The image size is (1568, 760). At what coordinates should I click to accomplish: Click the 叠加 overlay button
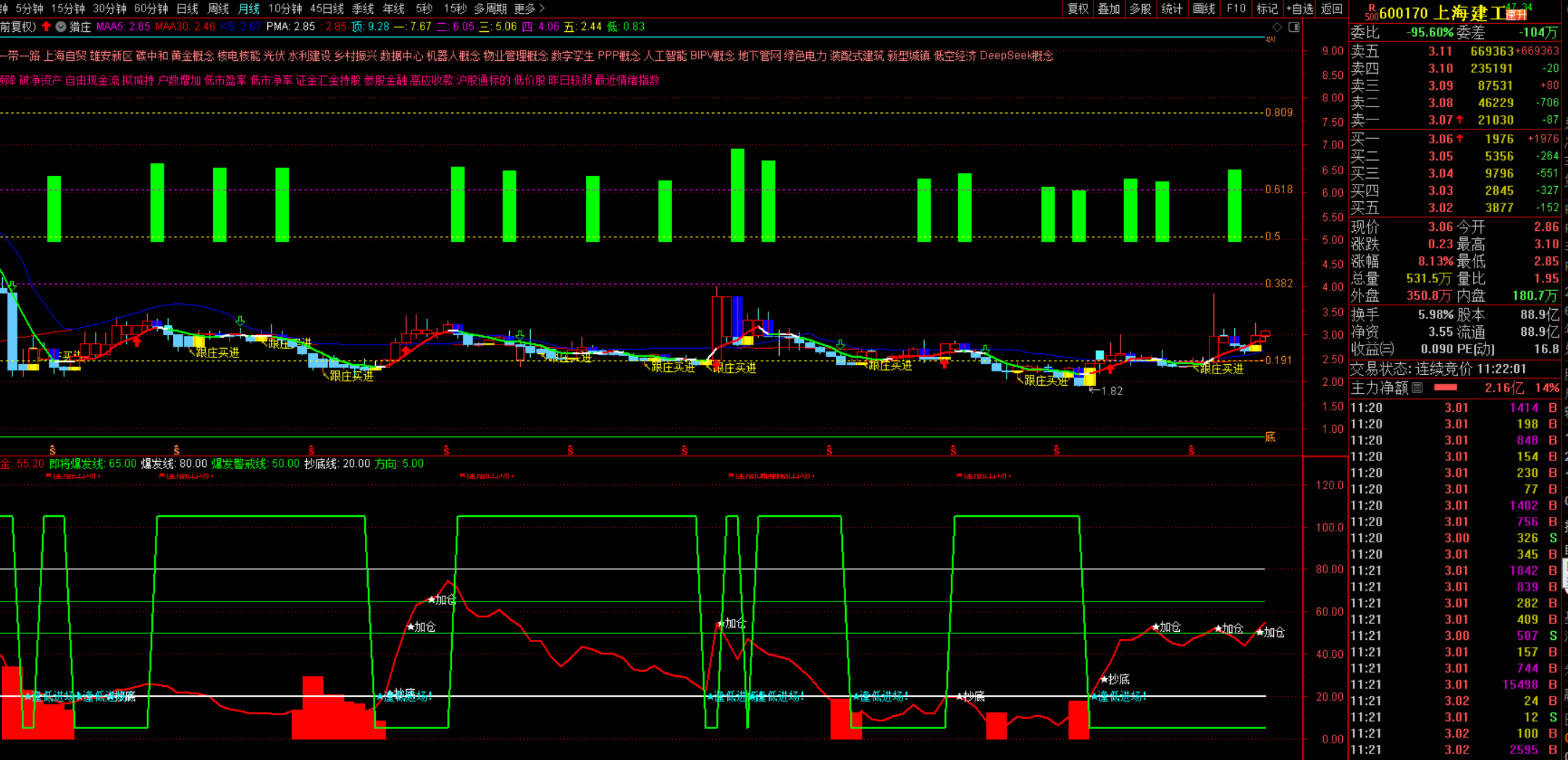(x=1109, y=9)
